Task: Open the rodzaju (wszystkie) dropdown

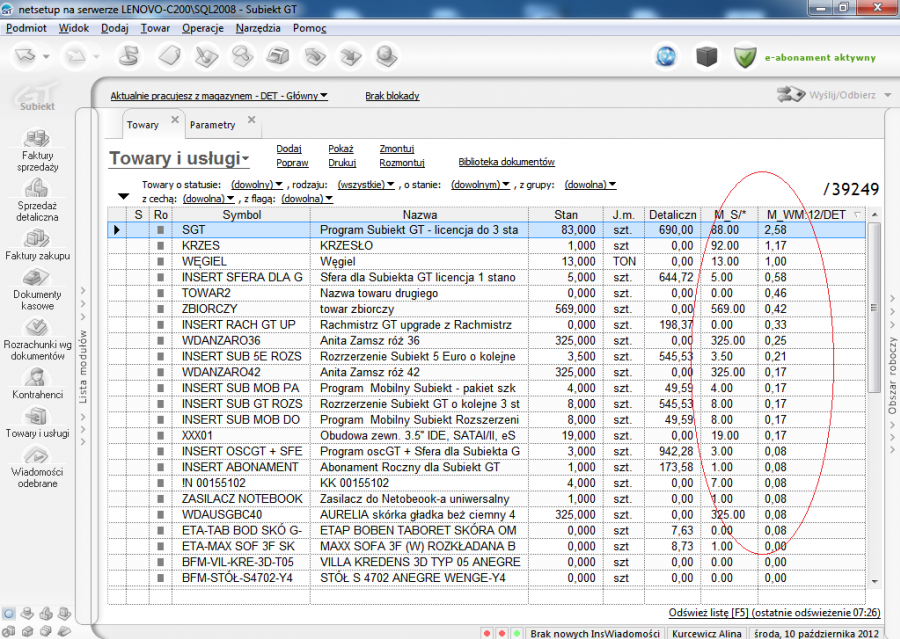Action: (366, 184)
